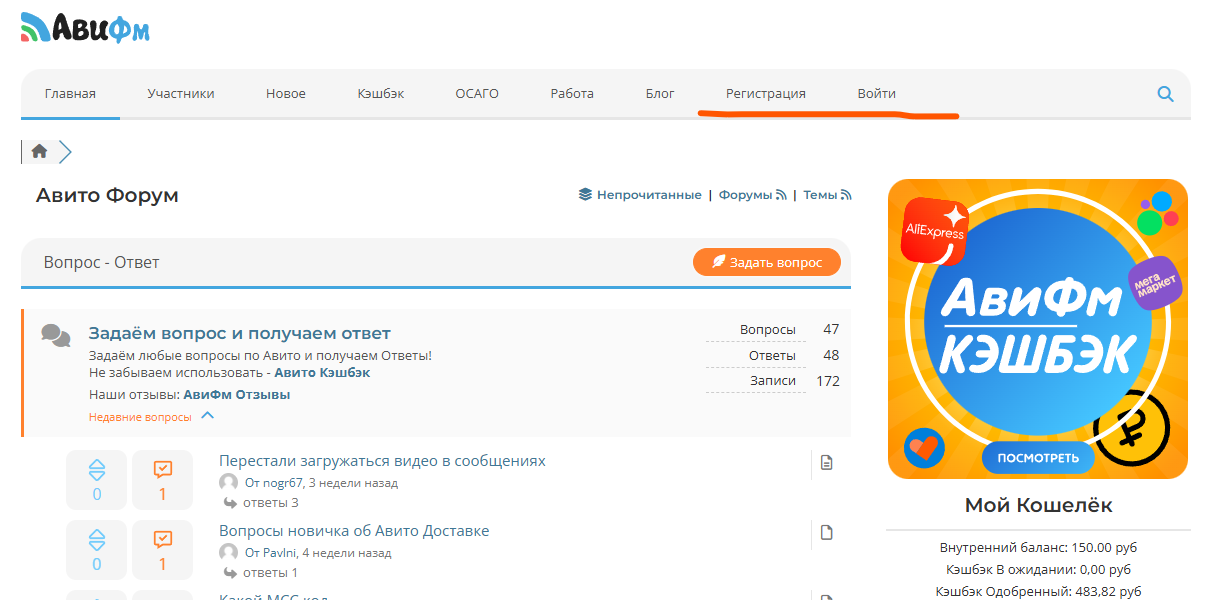Screen dimensions: 1215x600
Task: Click vote arrows for video loading question
Action: [x=97, y=469]
